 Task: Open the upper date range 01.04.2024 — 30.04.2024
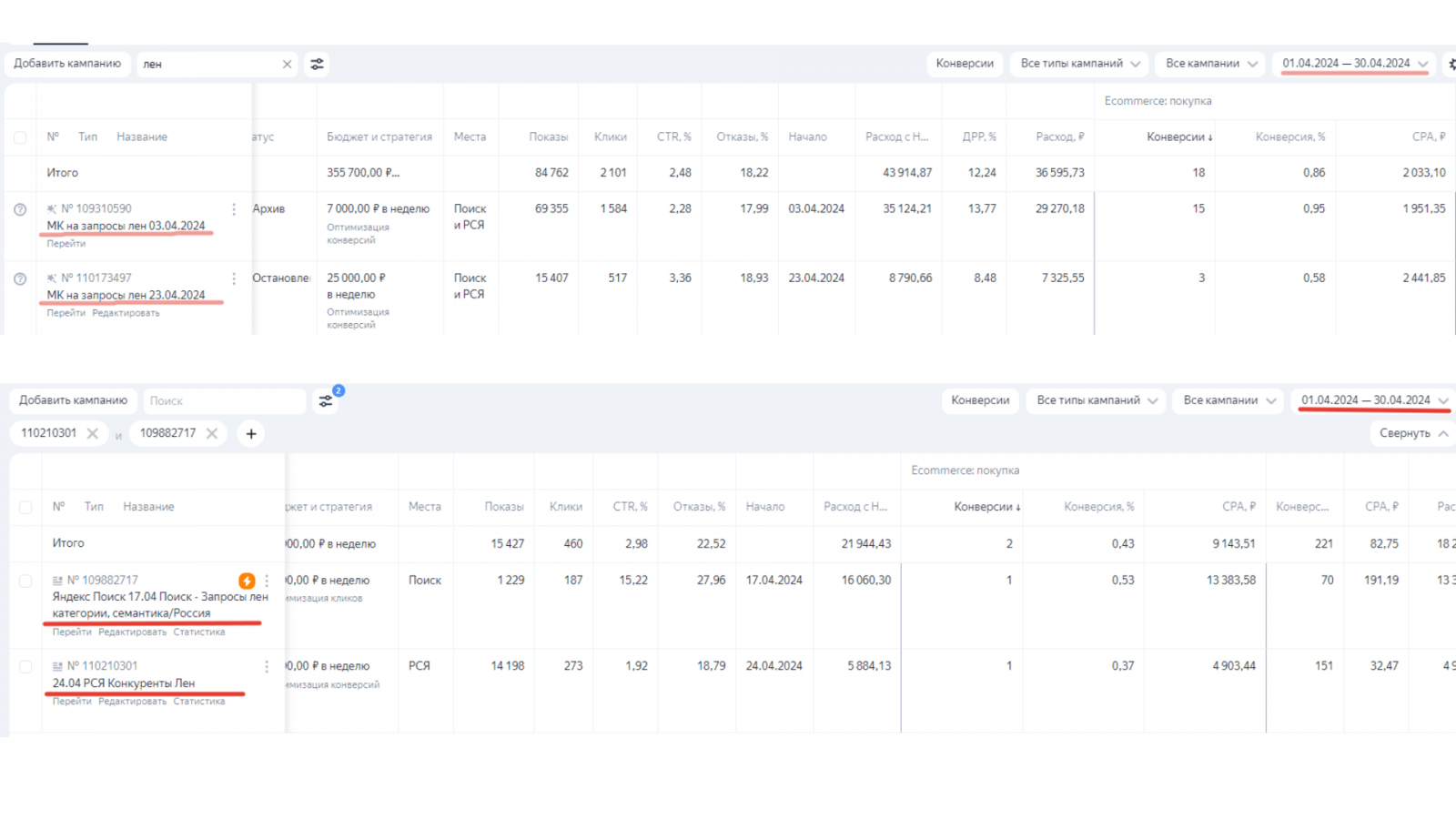coord(1354,64)
